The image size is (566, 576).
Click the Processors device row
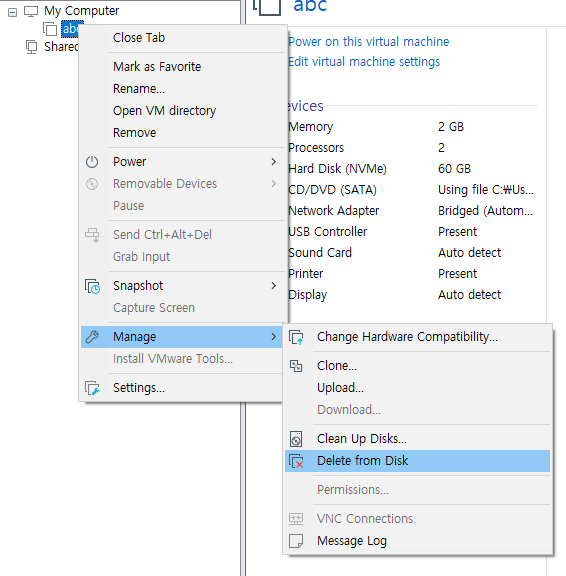(x=413, y=148)
